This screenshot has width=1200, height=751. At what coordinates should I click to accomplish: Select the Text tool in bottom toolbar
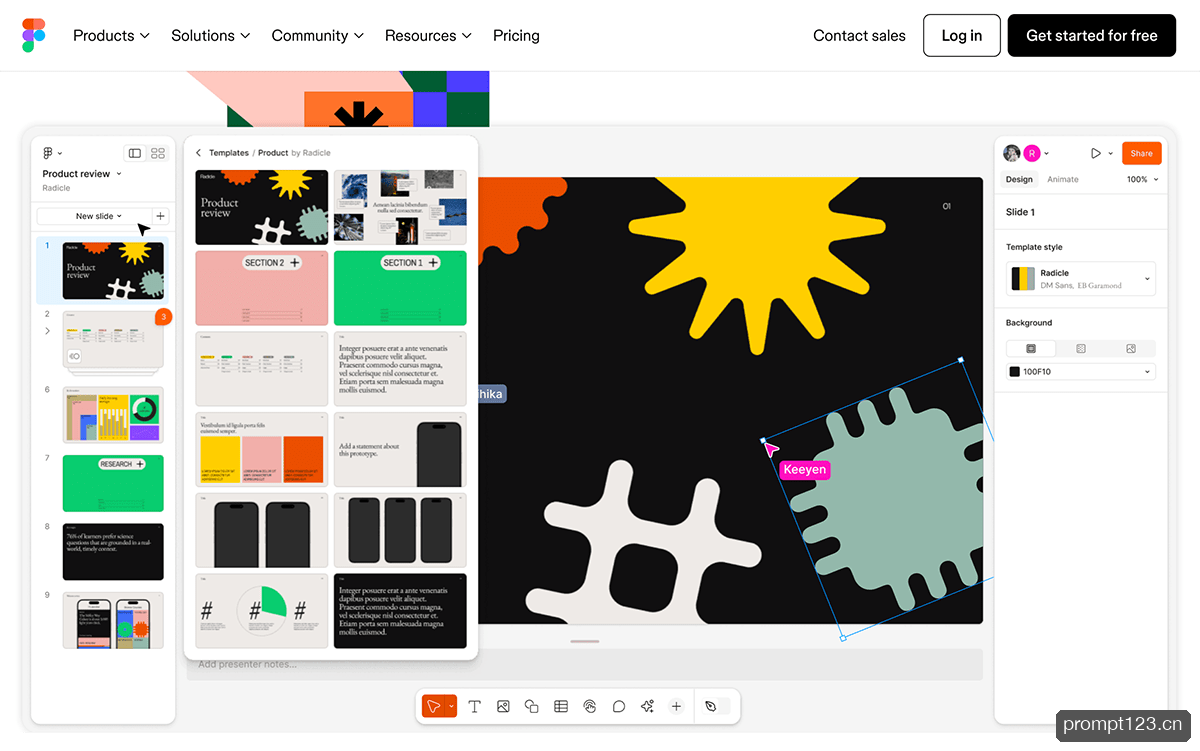pos(475,706)
